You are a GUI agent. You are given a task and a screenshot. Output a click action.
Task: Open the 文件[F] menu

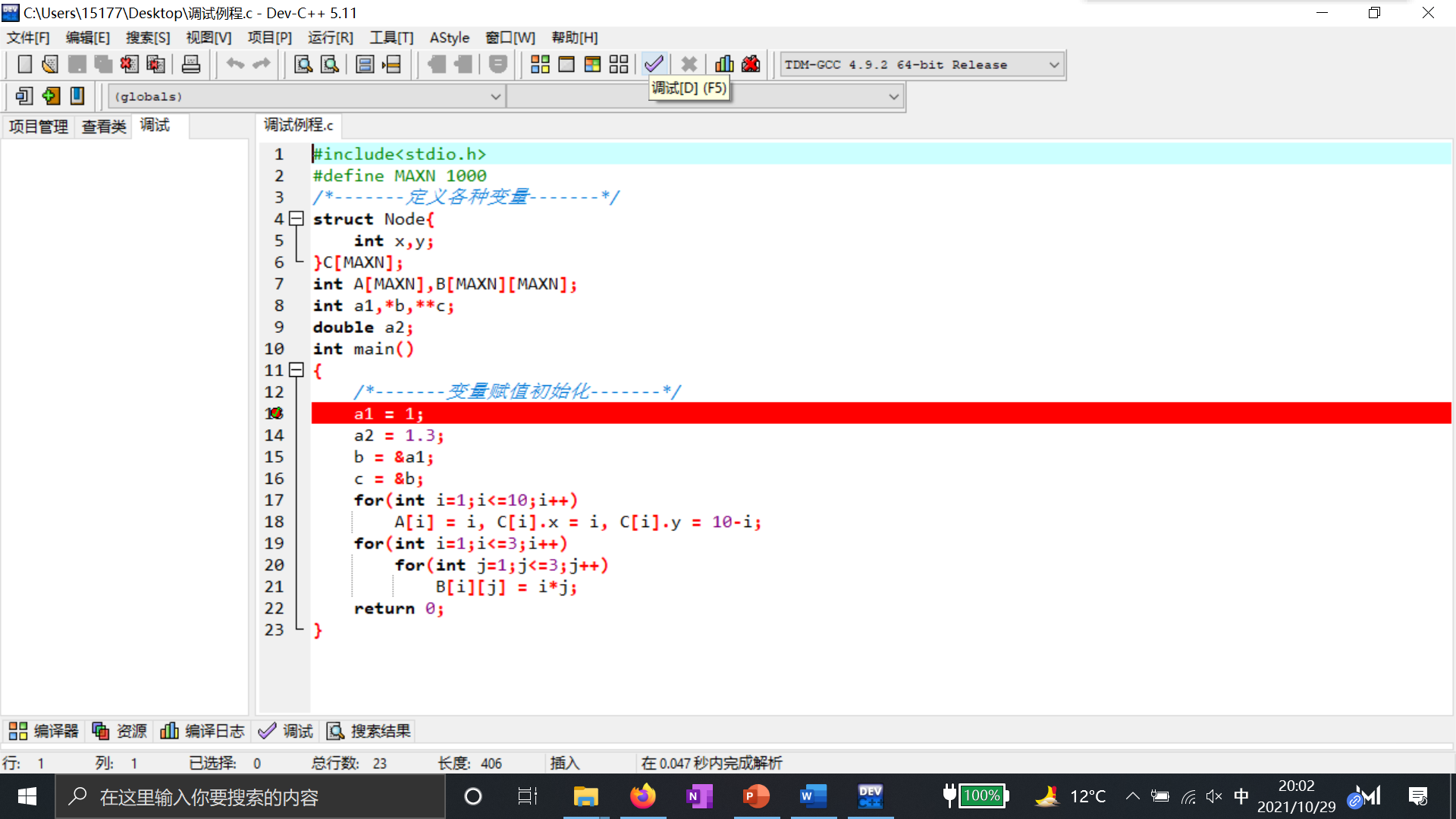[28, 38]
